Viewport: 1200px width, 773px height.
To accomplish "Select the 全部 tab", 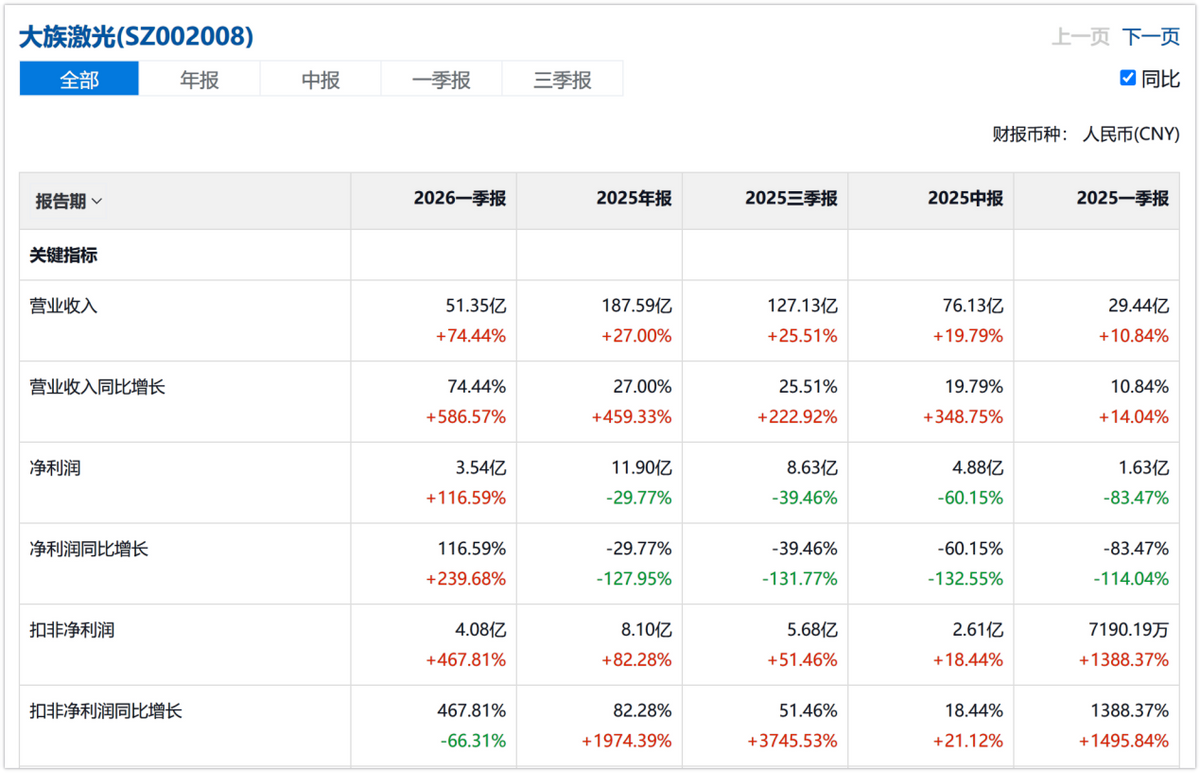I will [x=79, y=79].
